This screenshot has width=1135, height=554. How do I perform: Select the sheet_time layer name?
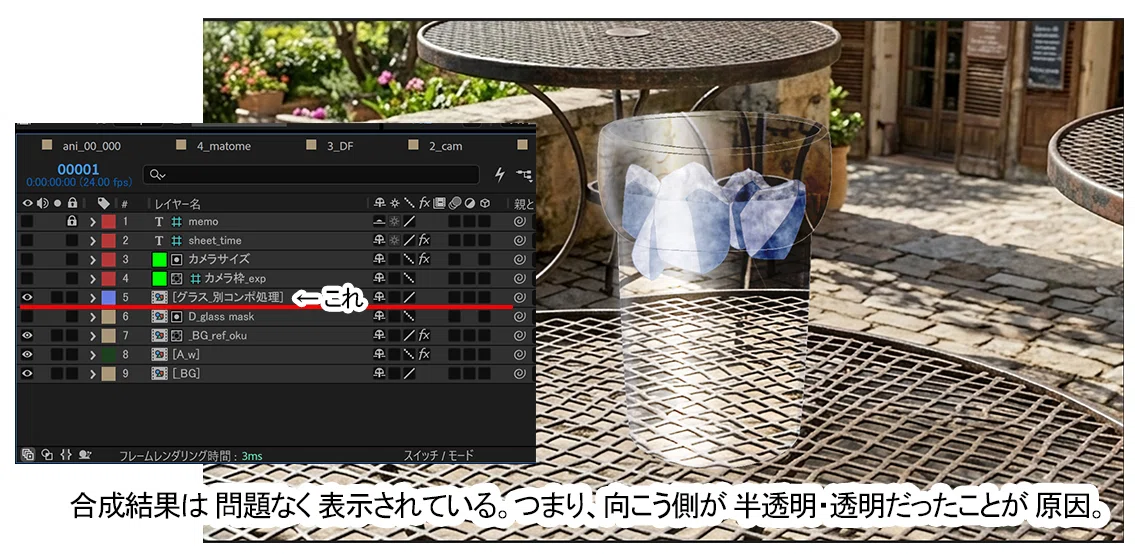pos(215,240)
